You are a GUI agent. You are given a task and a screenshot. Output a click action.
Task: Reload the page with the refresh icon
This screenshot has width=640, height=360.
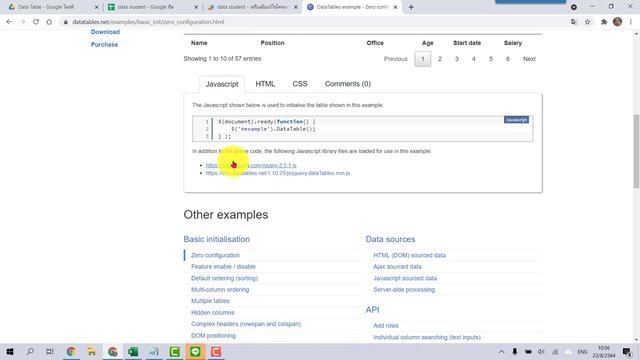[x=36, y=22]
